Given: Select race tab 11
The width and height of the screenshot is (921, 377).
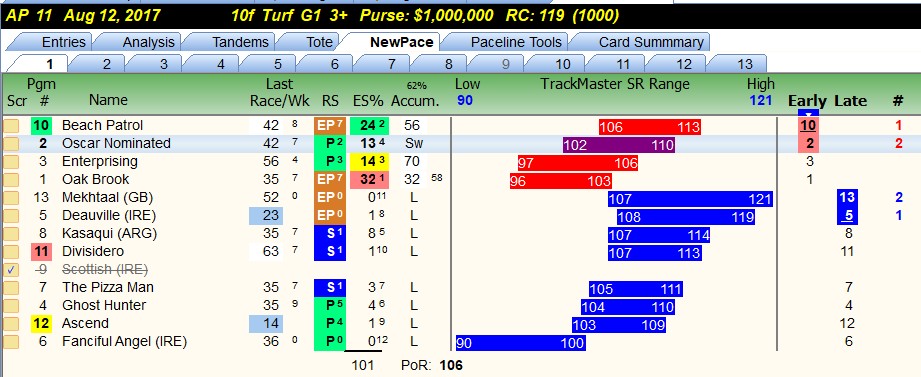Looking at the screenshot, I should coord(623,64).
